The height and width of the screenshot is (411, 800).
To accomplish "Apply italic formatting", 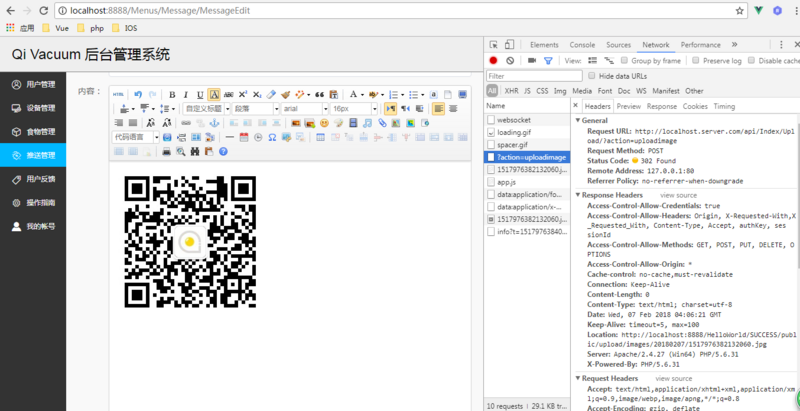I will click(x=186, y=95).
